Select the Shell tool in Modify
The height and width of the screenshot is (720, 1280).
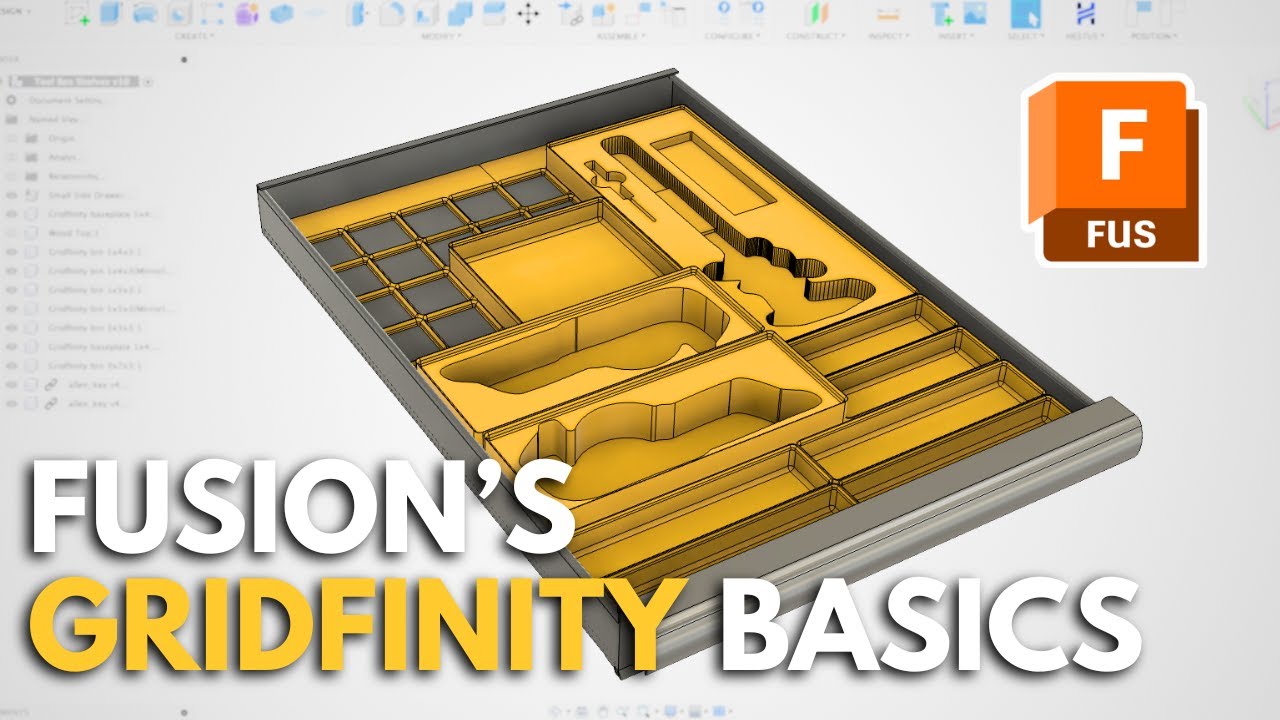click(x=427, y=13)
